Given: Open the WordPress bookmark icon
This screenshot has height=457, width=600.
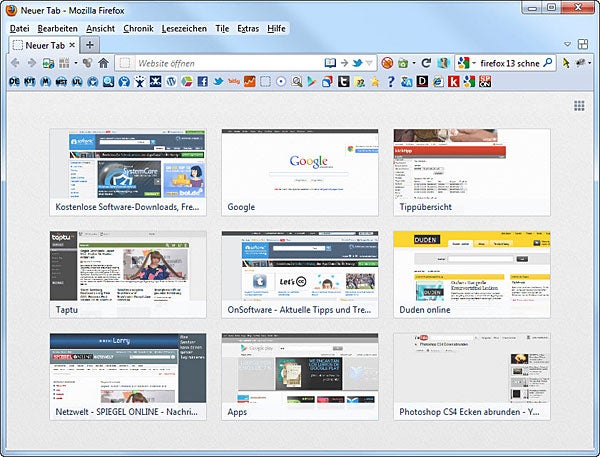Looking at the screenshot, I should [171, 81].
